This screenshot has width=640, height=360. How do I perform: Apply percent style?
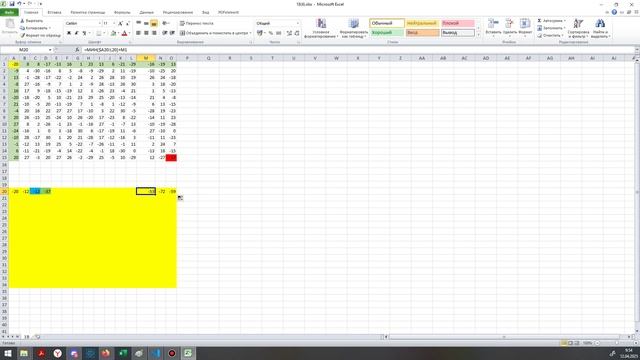271,33
